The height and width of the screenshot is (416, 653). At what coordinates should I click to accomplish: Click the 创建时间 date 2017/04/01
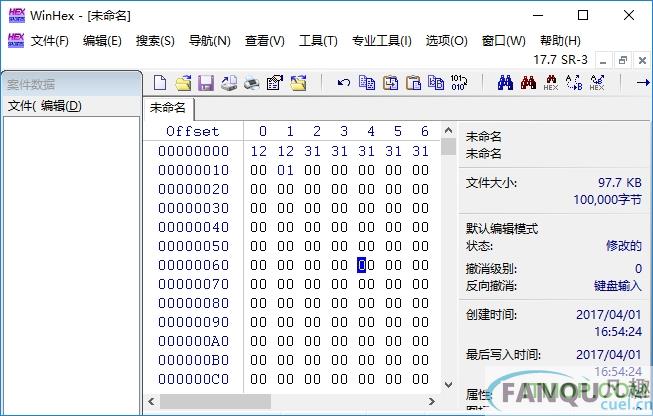[608, 314]
